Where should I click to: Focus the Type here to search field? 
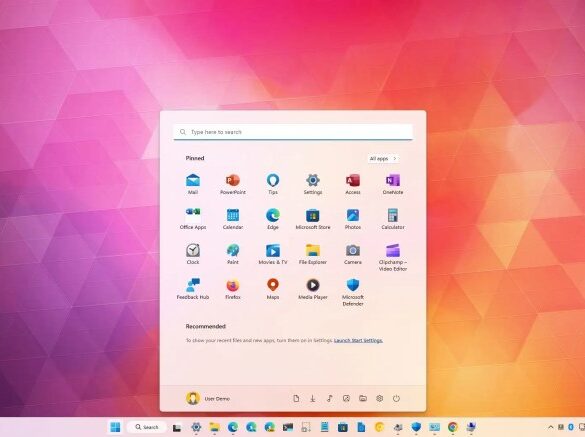click(293, 132)
